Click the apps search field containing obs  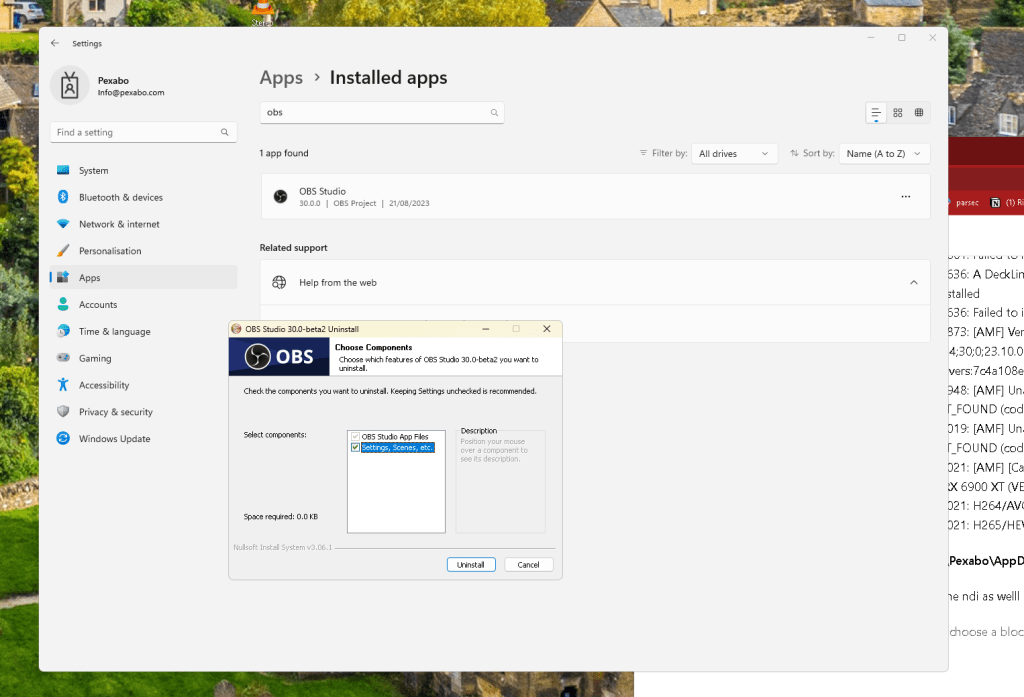pyautogui.click(x=381, y=112)
